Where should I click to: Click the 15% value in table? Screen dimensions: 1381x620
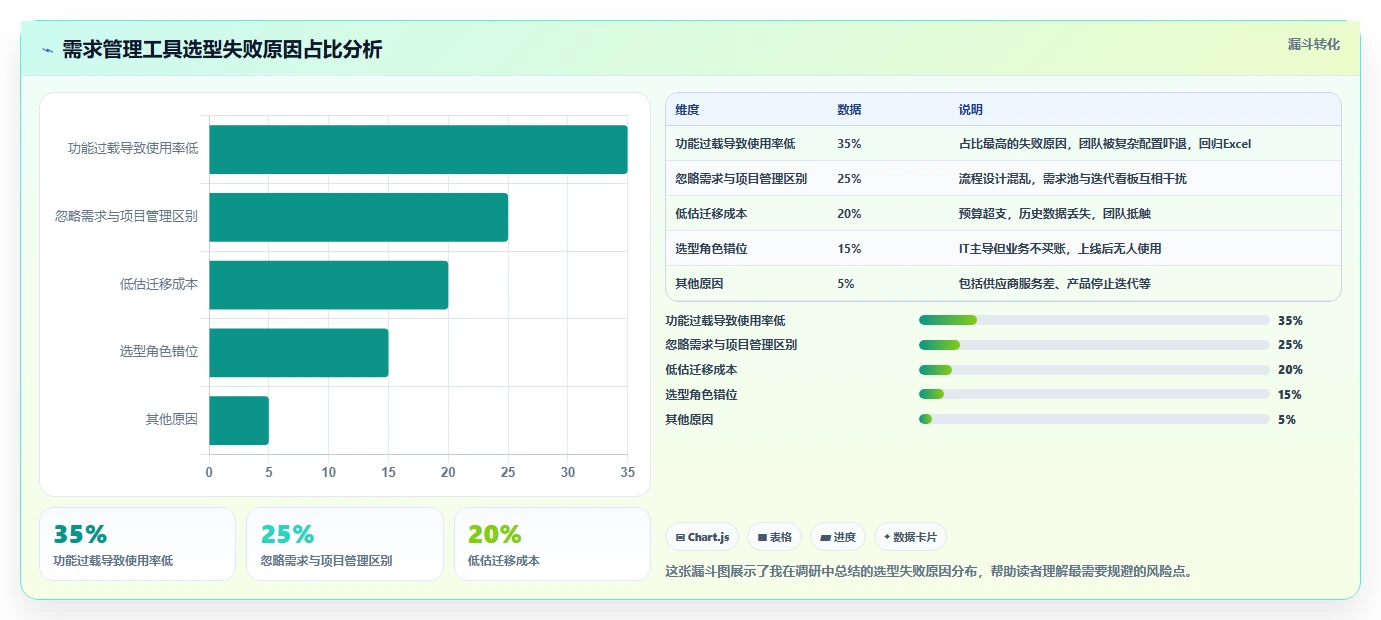pos(849,249)
